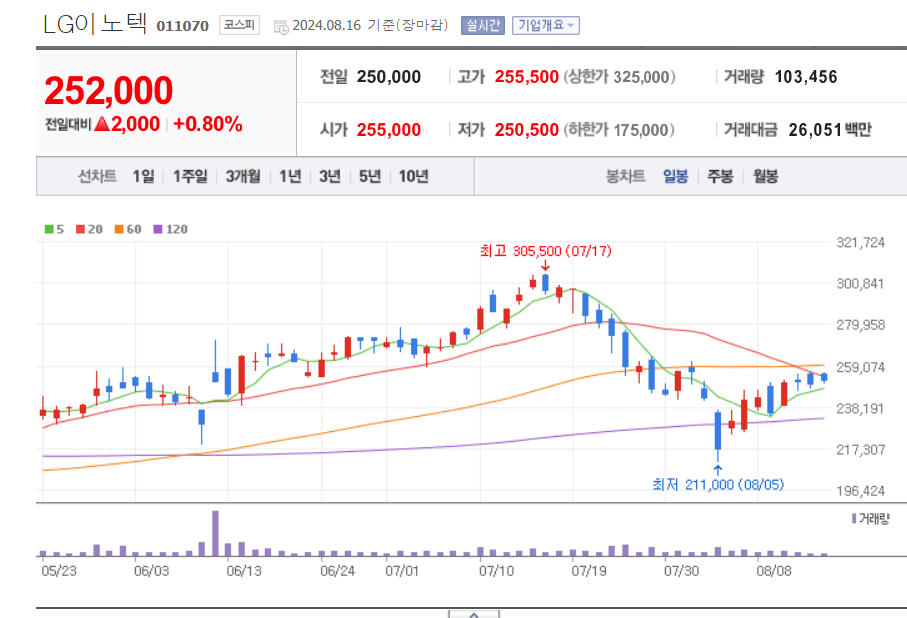Select the 3년 line chart tab
Screen dimensions: 907x618
pyautogui.click(x=330, y=176)
